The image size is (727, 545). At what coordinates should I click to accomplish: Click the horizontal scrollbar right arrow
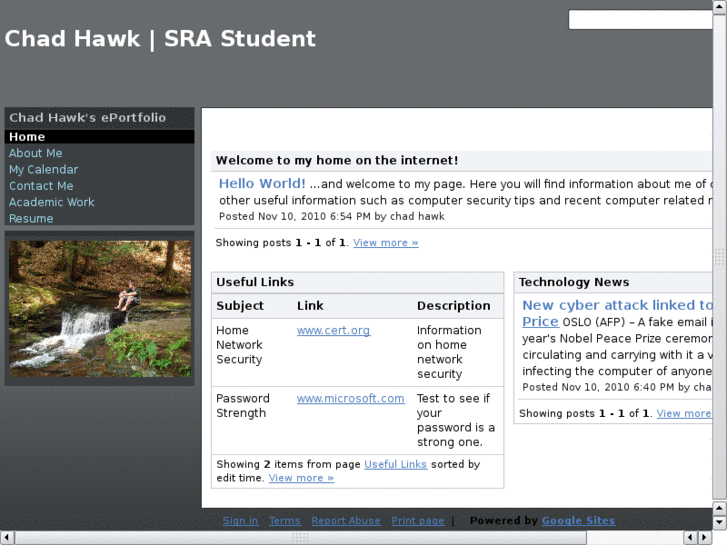coord(704,538)
